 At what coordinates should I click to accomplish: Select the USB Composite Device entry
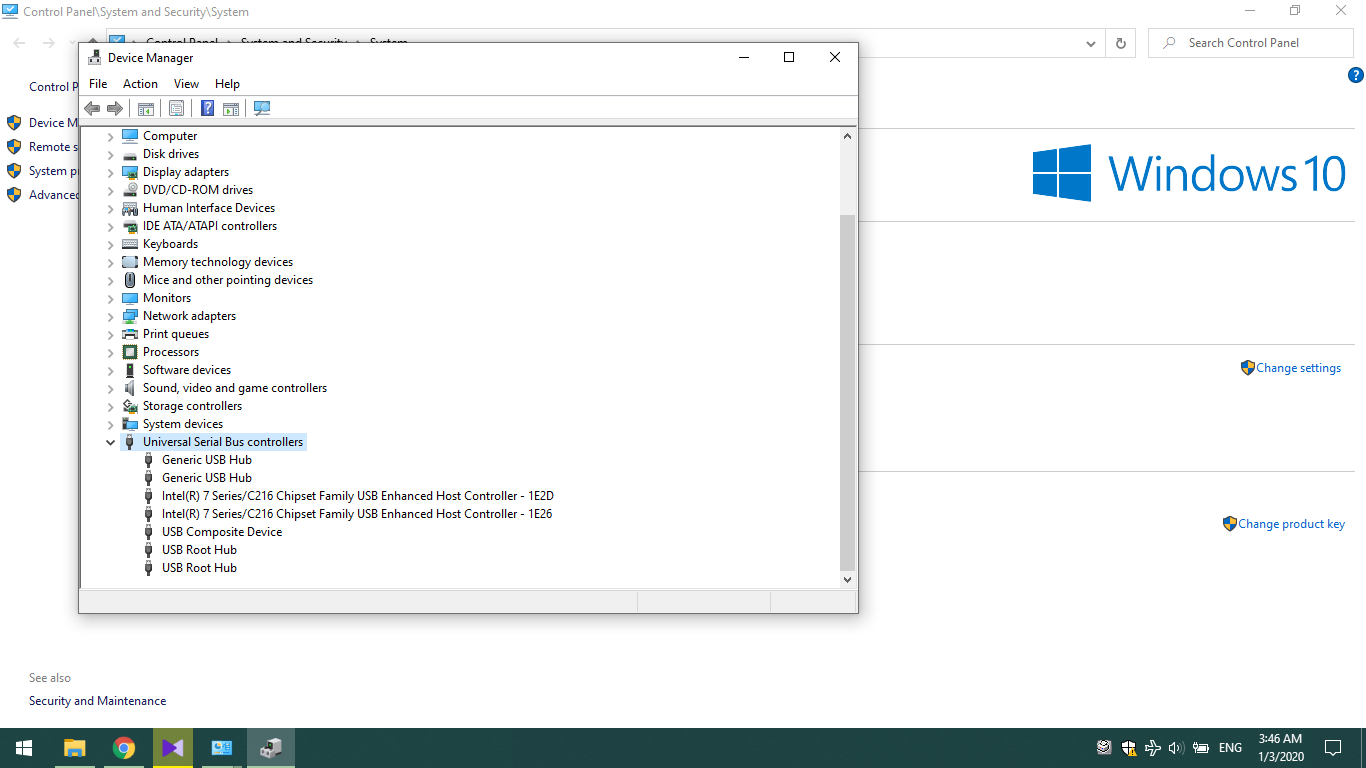(222, 532)
